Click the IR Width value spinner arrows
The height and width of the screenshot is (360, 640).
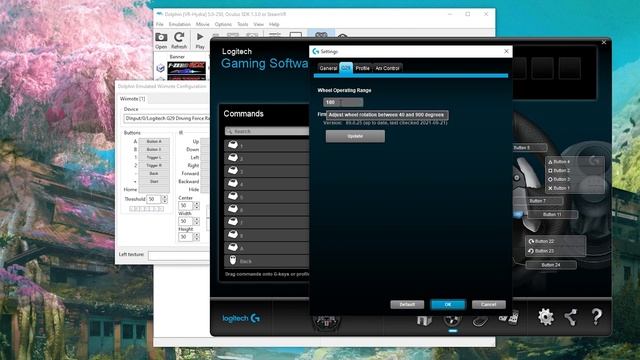(x=196, y=221)
